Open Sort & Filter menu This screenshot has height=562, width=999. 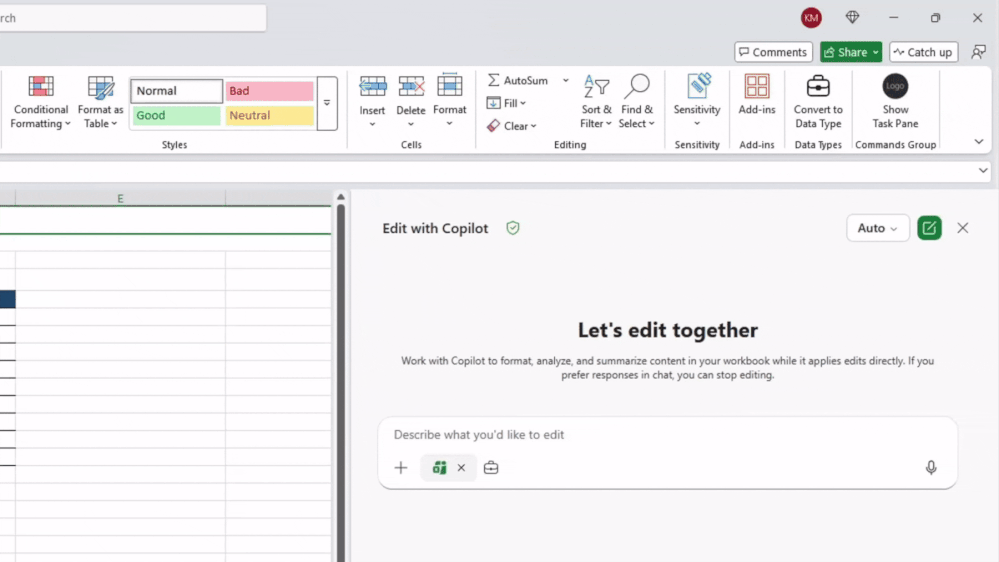pyautogui.click(x=596, y=102)
